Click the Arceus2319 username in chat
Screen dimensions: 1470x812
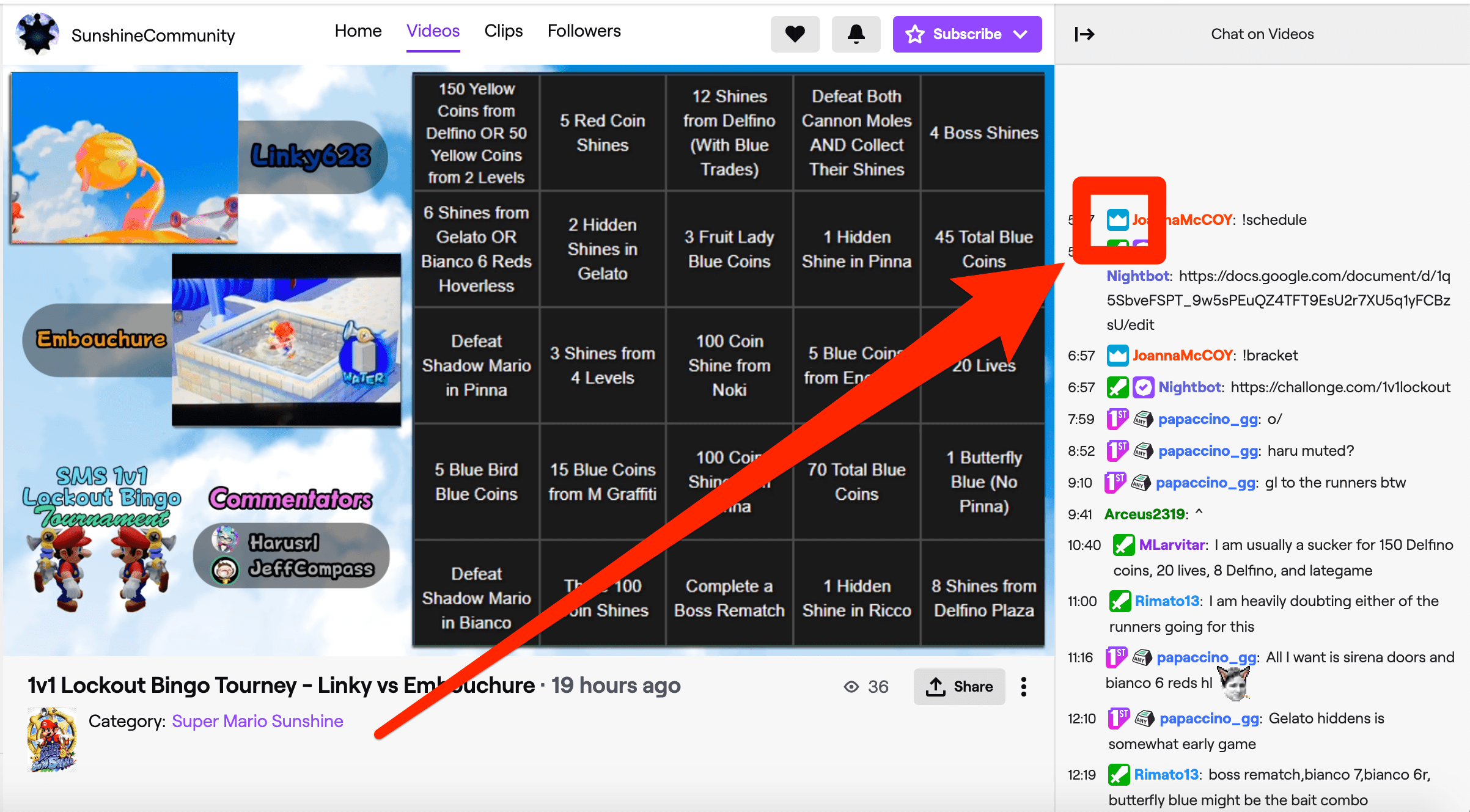[1144, 514]
